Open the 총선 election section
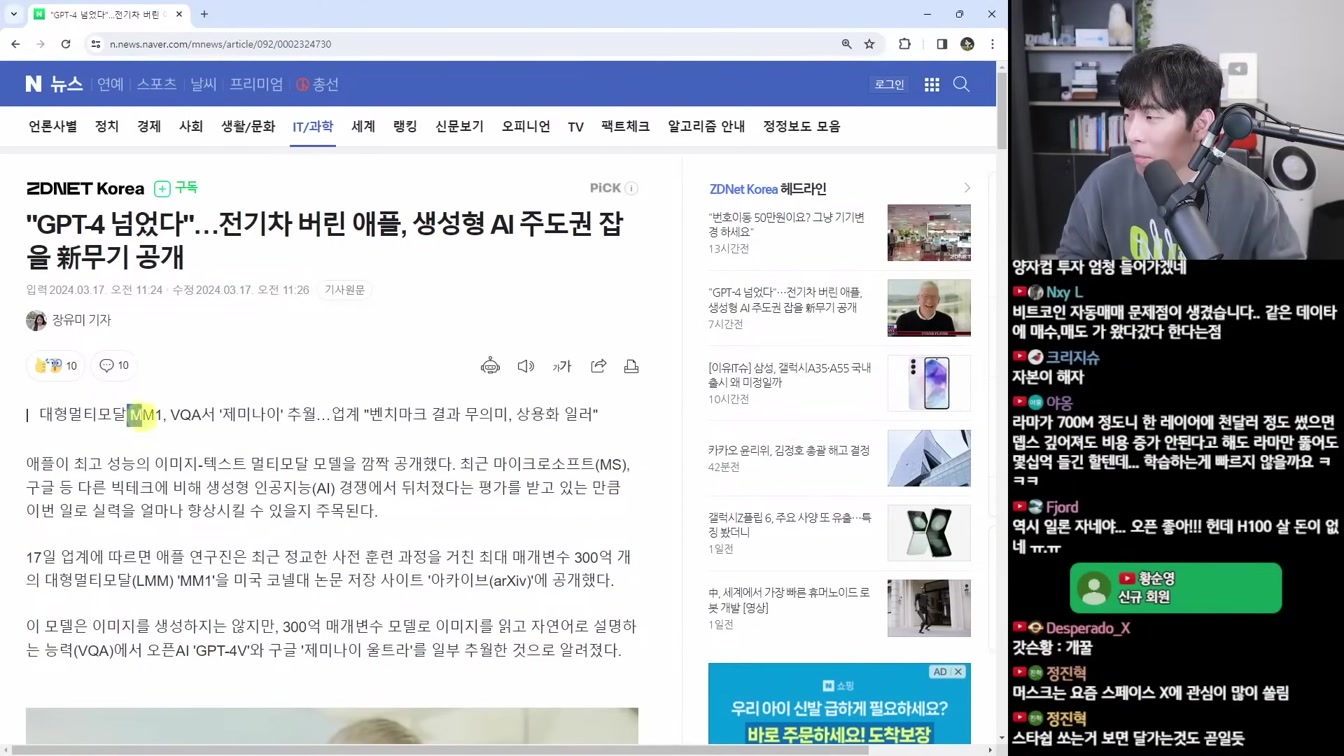Viewport: 1344px width, 756px height. tap(318, 85)
